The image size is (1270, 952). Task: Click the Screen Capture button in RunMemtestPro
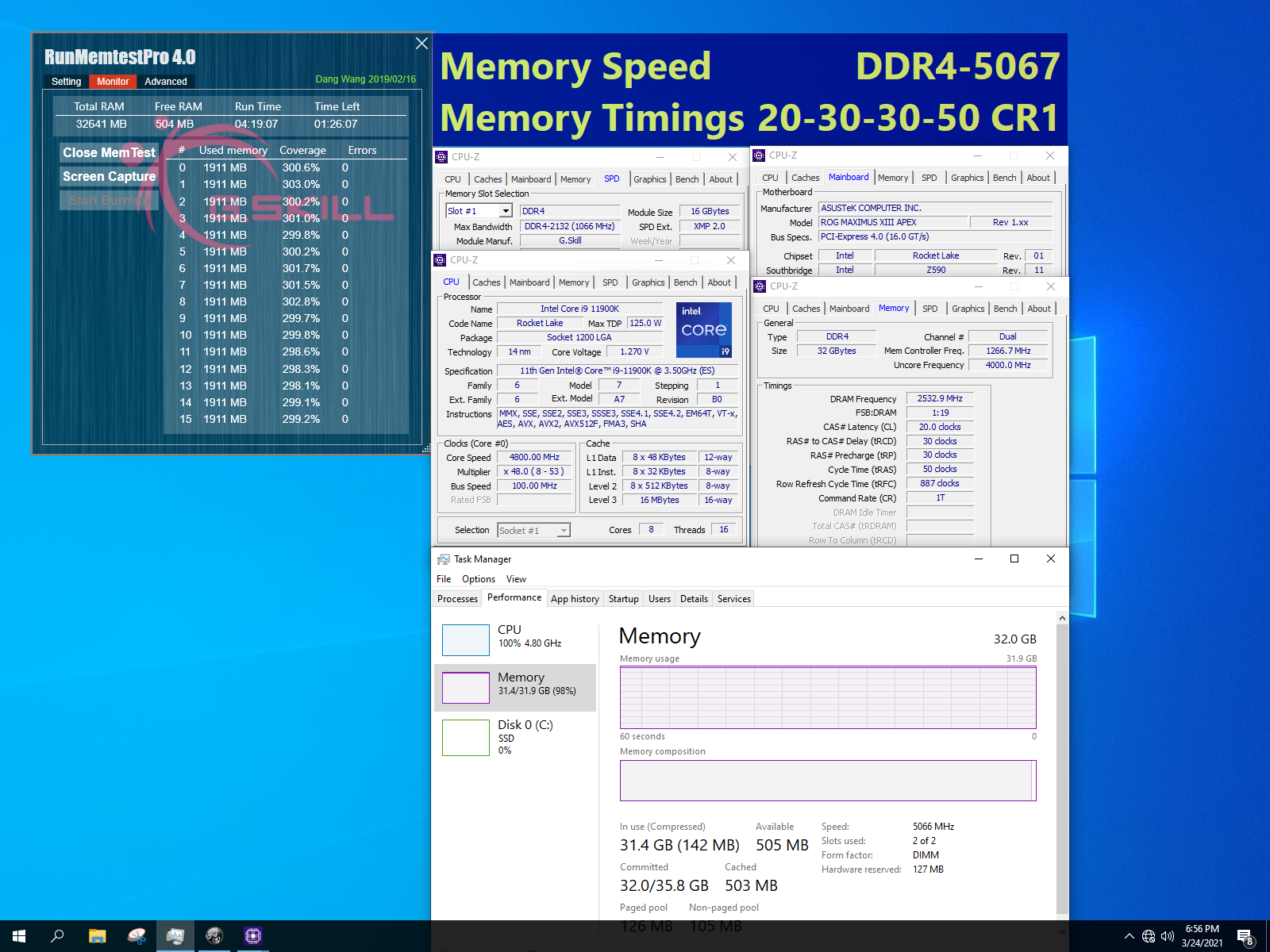[109, 176]
